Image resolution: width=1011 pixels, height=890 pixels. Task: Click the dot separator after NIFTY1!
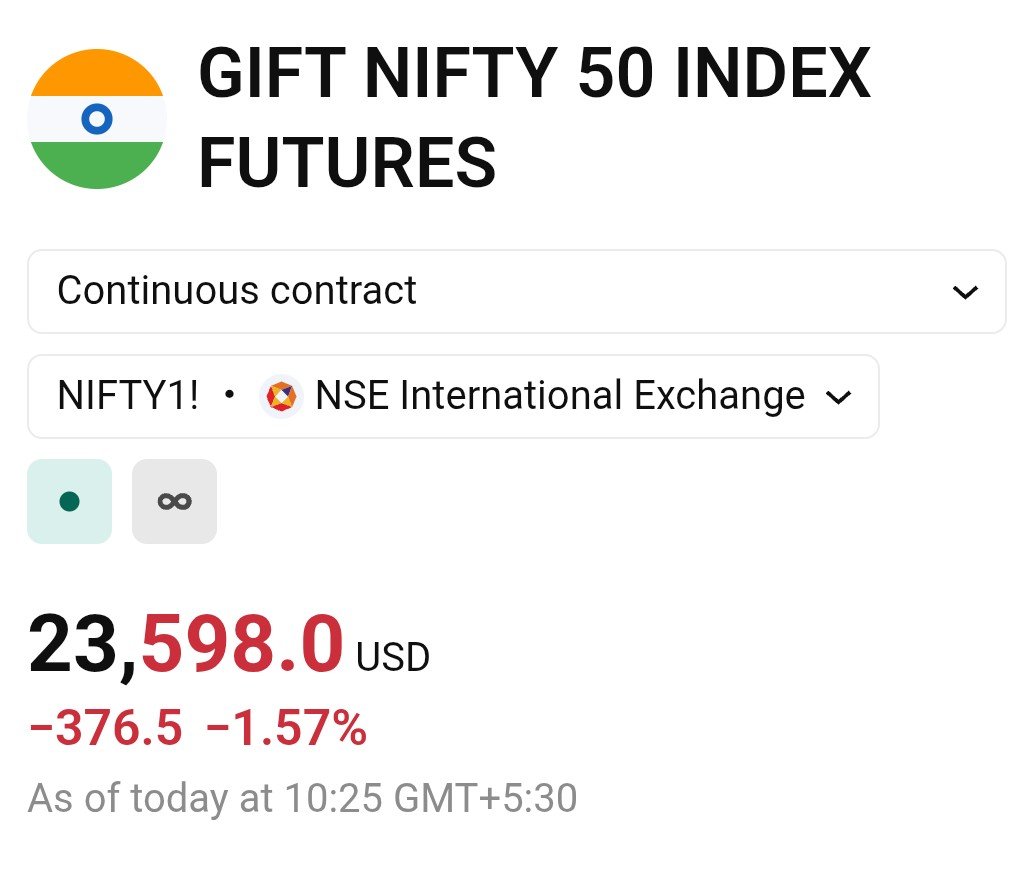(229, 393)
